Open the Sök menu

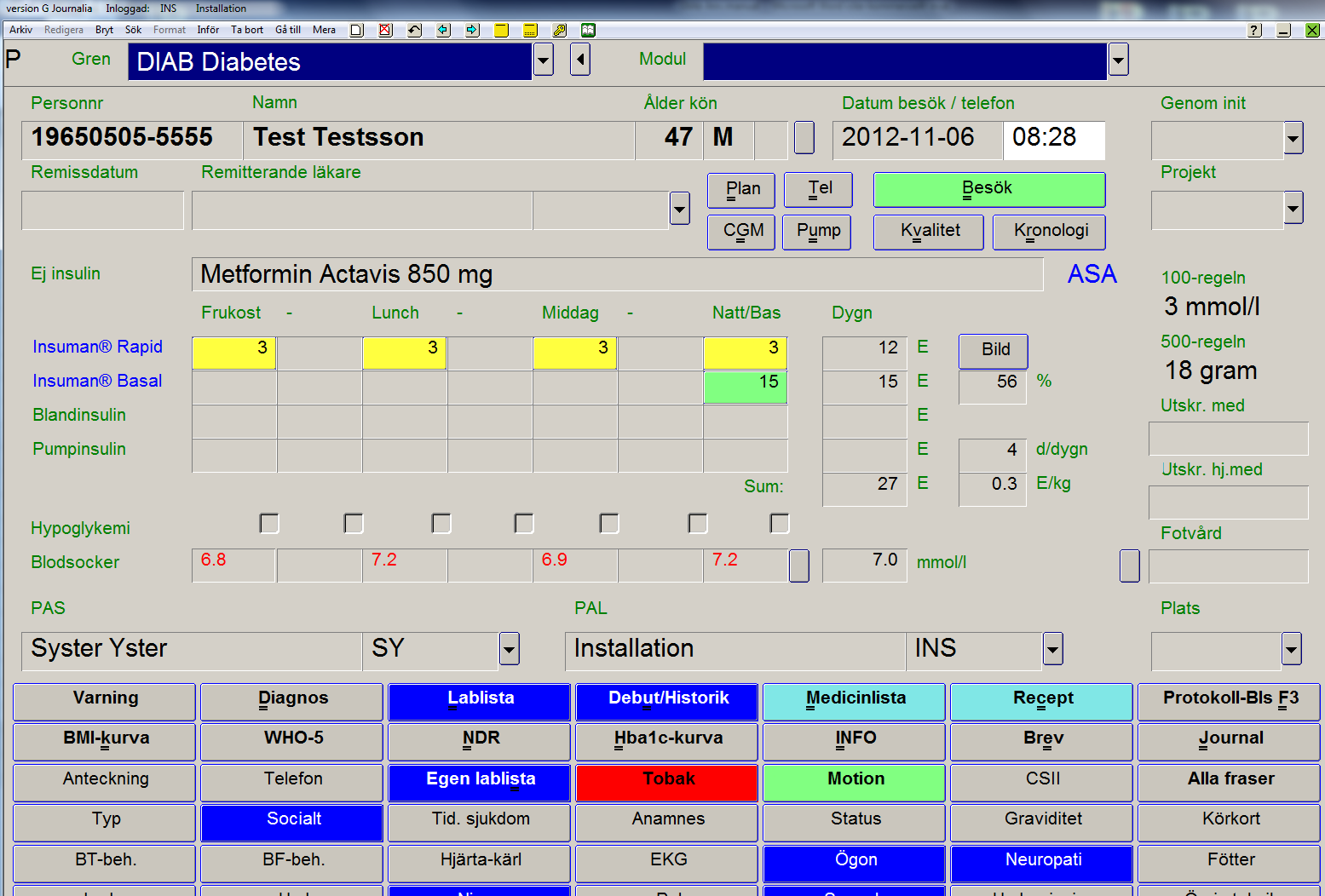pos(133,30)
